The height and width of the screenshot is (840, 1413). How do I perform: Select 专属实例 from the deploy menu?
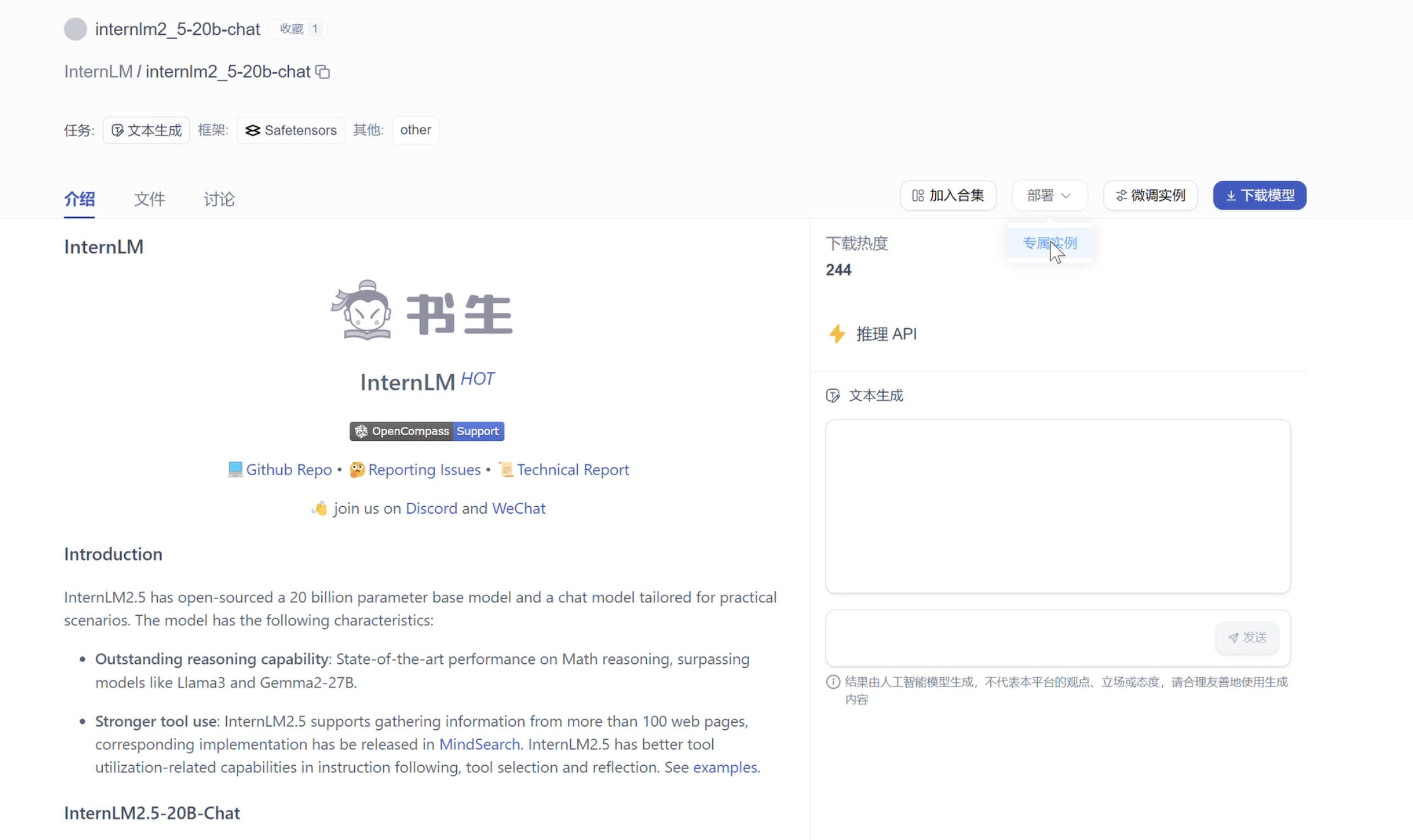1050,243
